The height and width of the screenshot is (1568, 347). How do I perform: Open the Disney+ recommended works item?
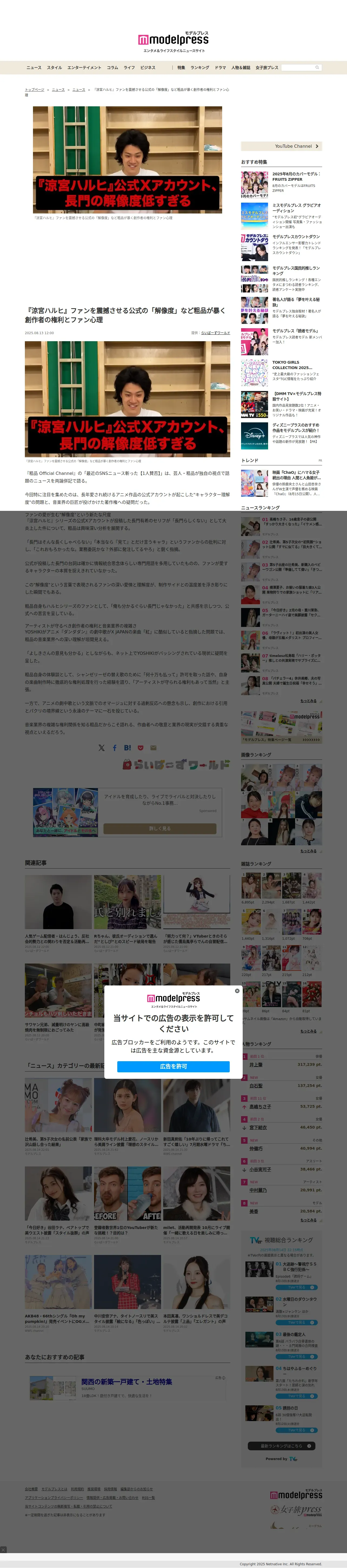[x=281, y=436]
